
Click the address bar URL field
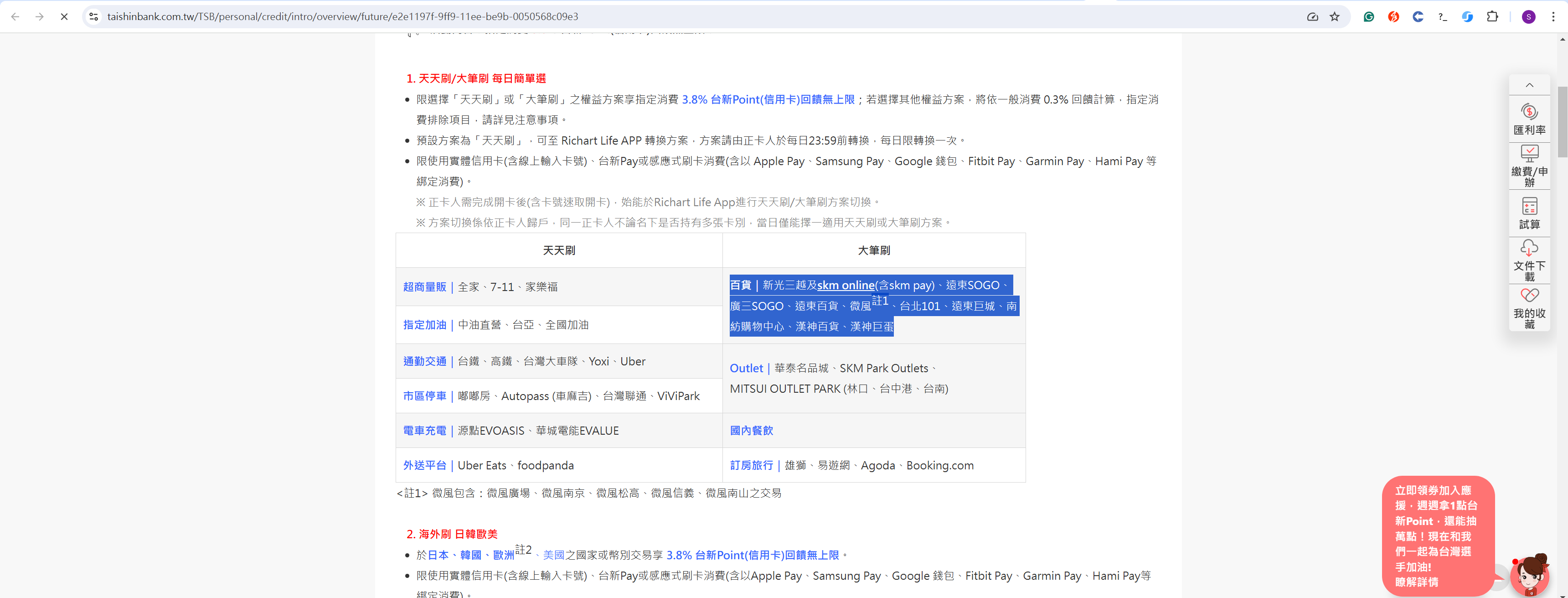pyautogui.click(x=700, y=16)
